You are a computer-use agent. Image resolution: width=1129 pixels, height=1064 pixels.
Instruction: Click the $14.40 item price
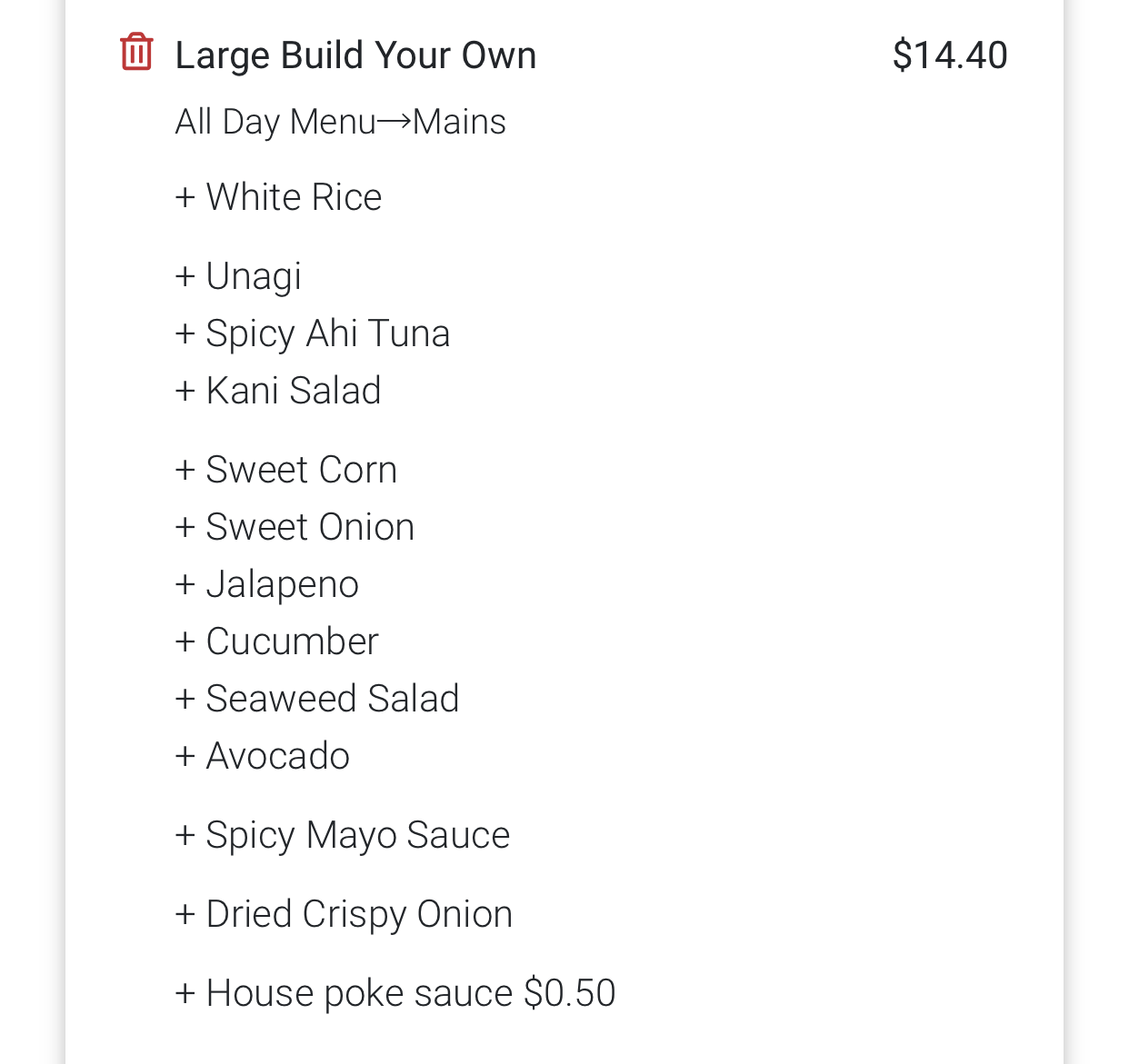950,55
